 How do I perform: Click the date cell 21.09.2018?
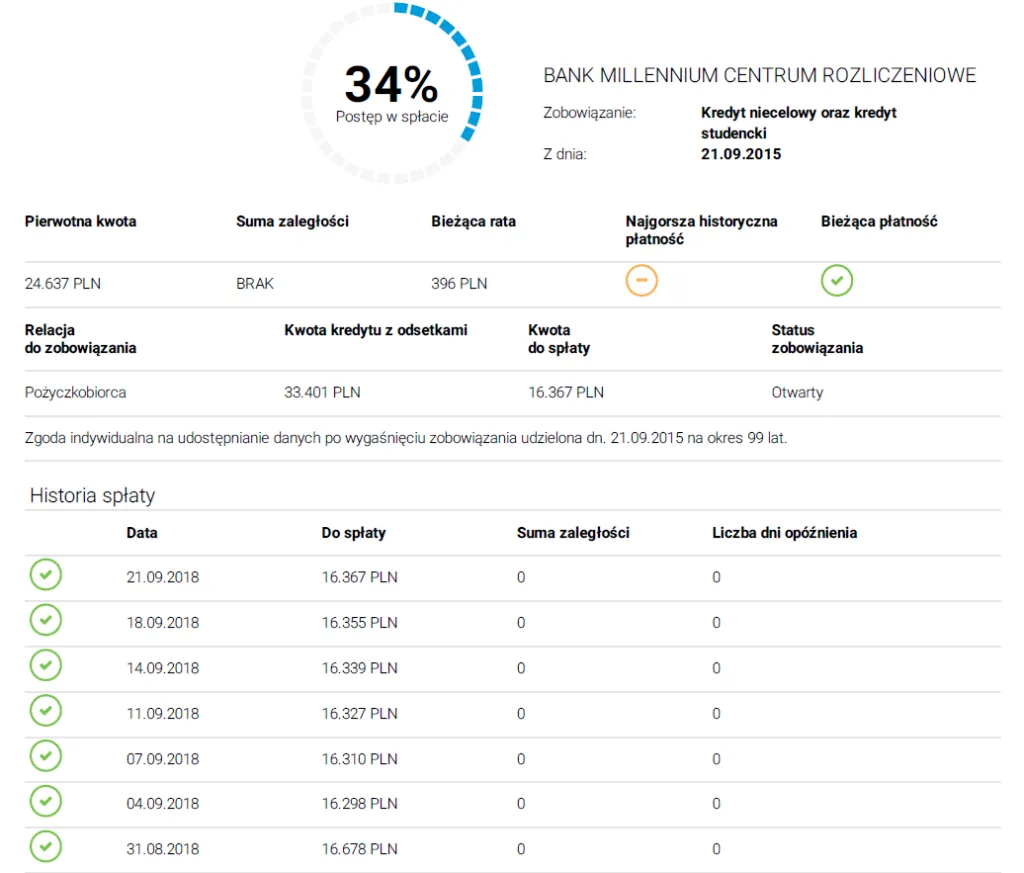(x=163, y=577)
